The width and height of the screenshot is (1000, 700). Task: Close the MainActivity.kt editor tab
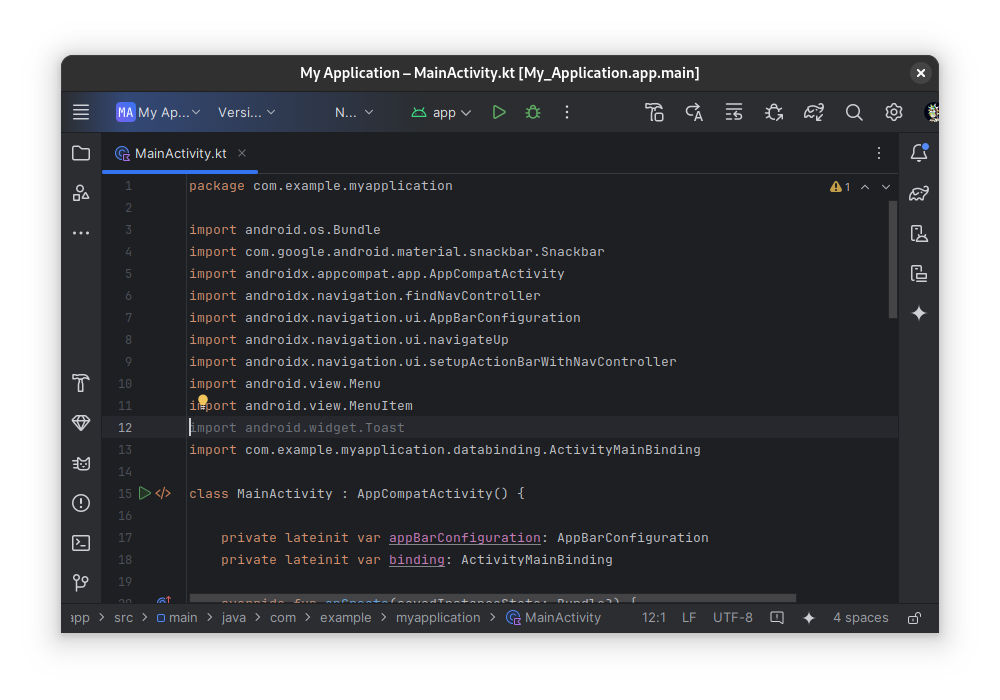tap(240, 154)
